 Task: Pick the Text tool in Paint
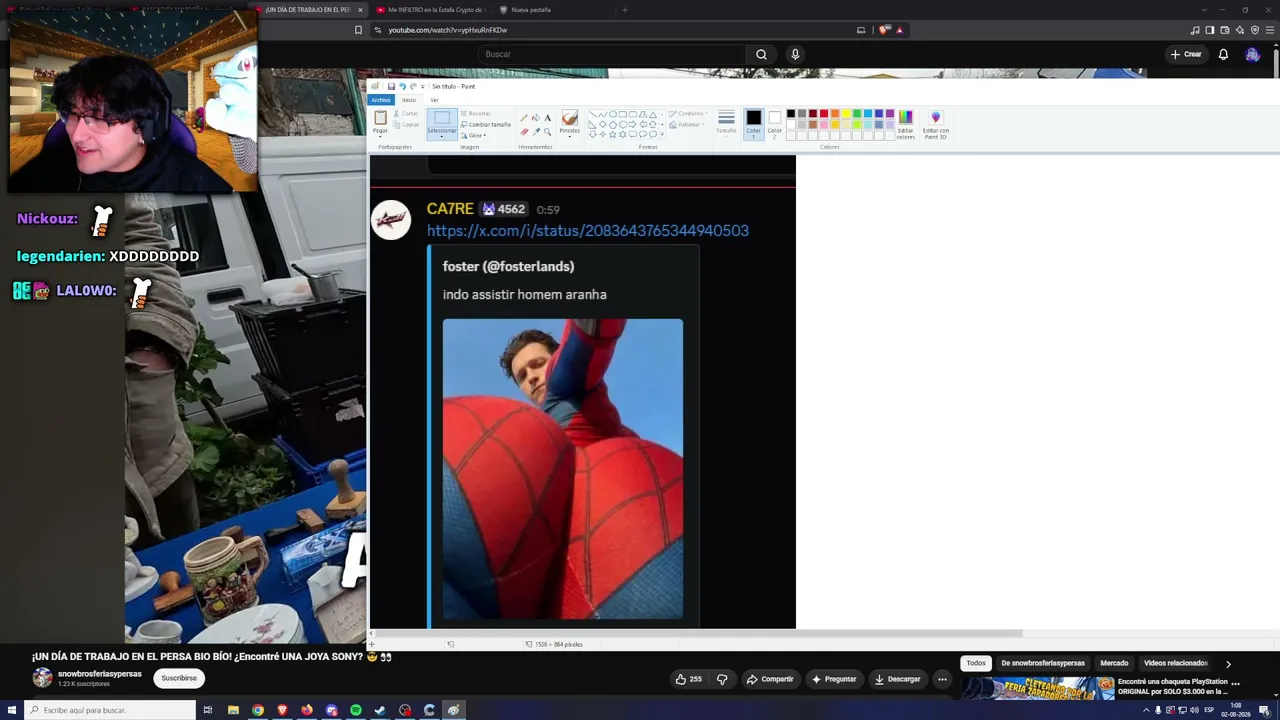pyautogui.click(x=547, y=118)
